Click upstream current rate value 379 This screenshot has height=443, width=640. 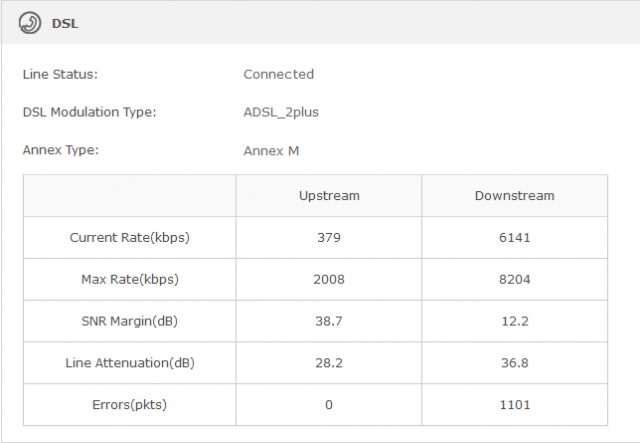click(x=329, y=238)
